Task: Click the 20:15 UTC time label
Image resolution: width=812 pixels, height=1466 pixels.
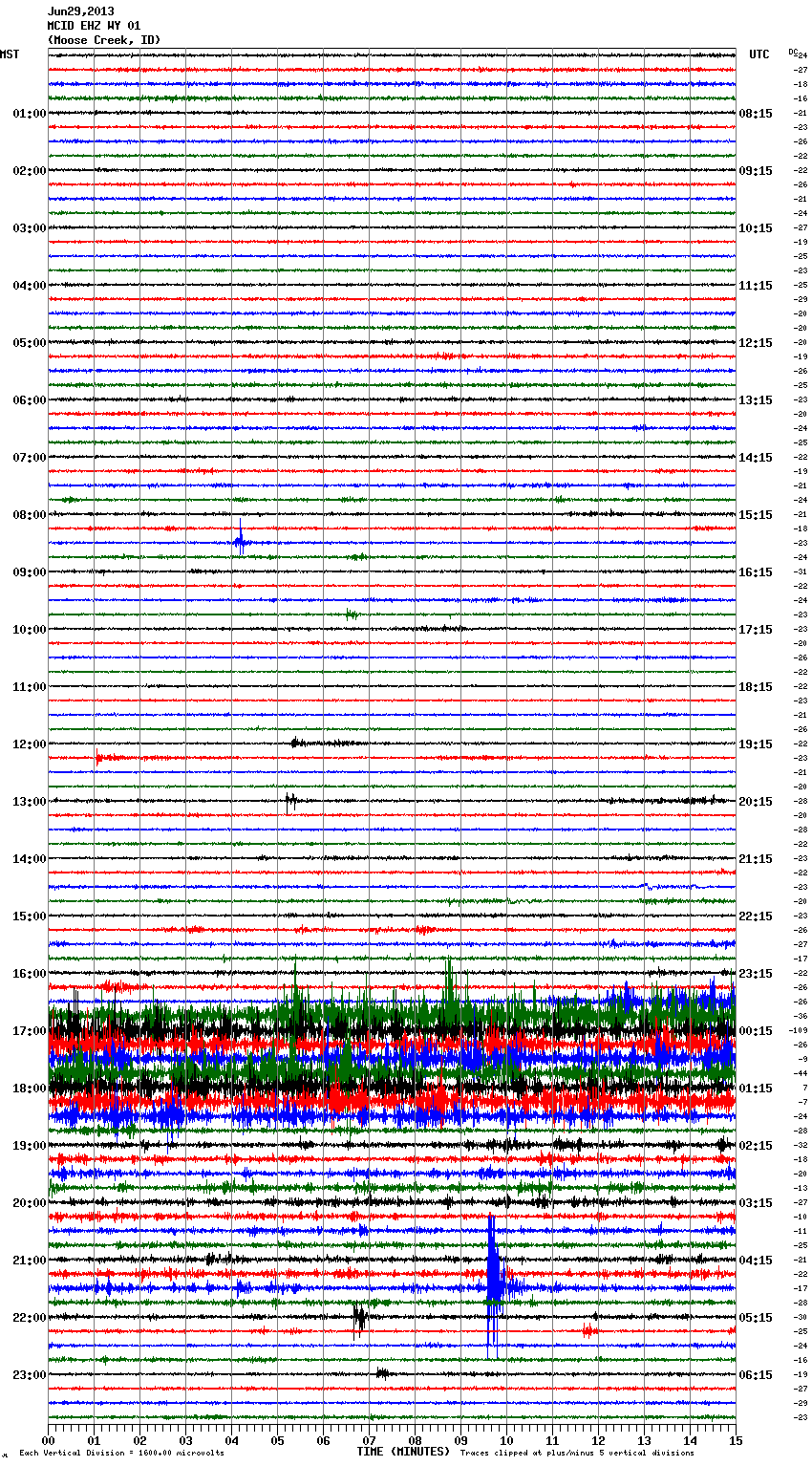Action: coord(756,802)
